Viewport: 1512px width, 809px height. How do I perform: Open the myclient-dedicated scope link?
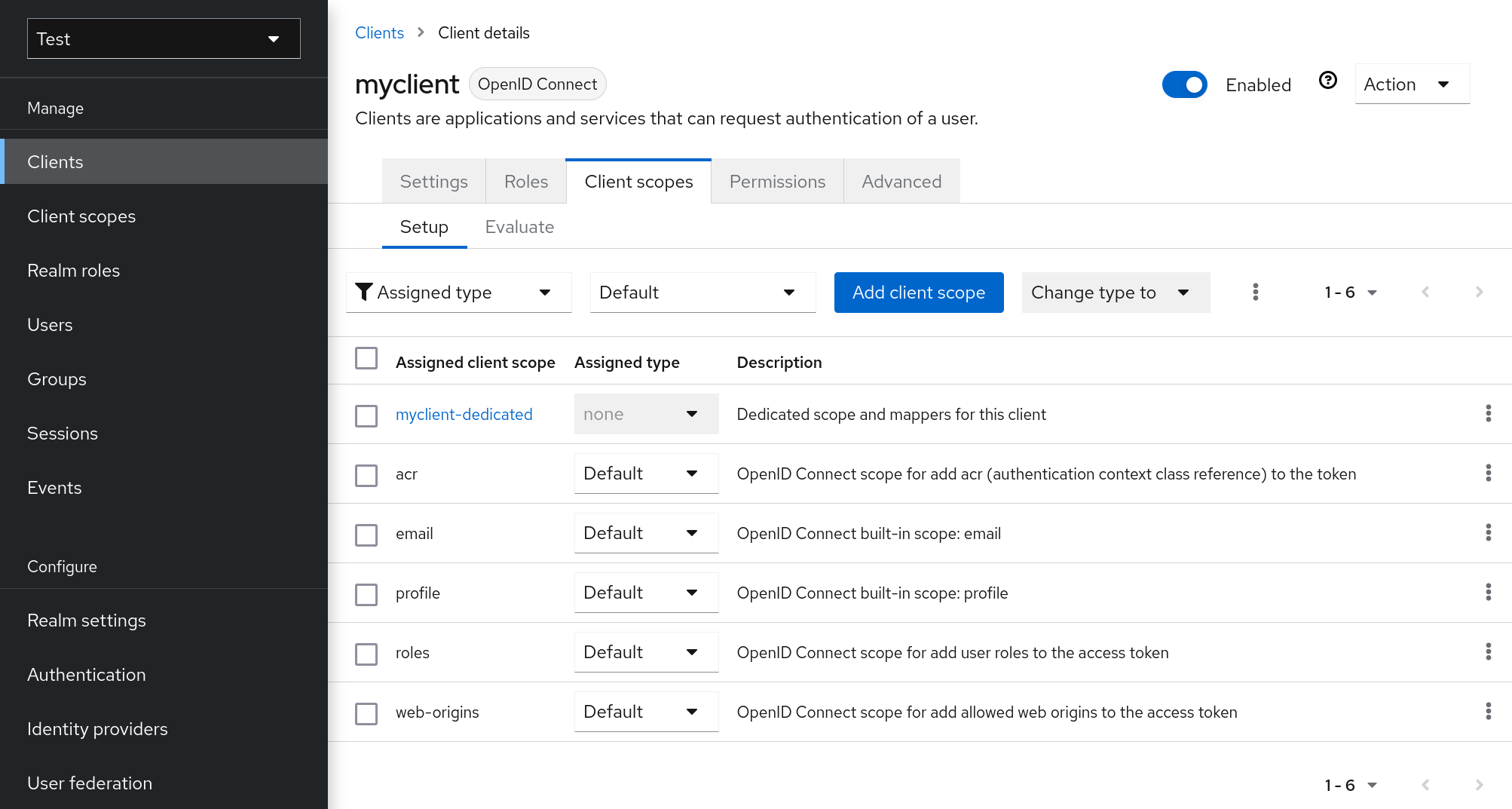click(x=464, y=415)
